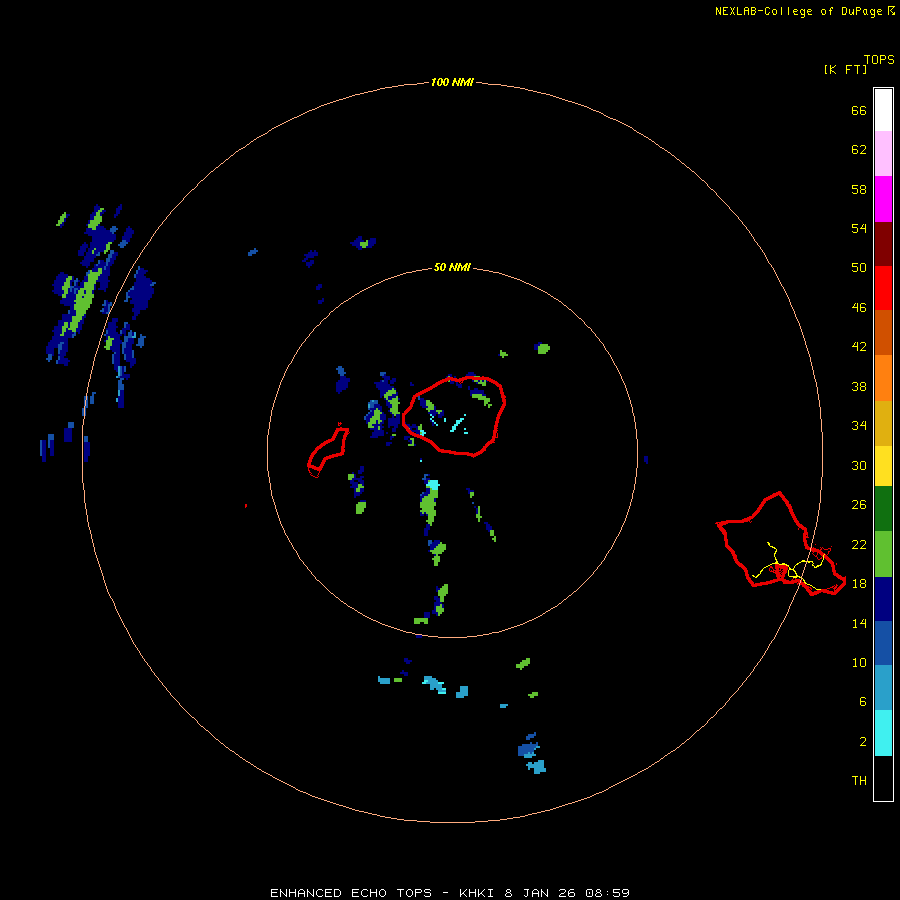The height and width of the screenshot is (900, 900).
Task: Click the legend value 66
Action: tap(859, 110)
